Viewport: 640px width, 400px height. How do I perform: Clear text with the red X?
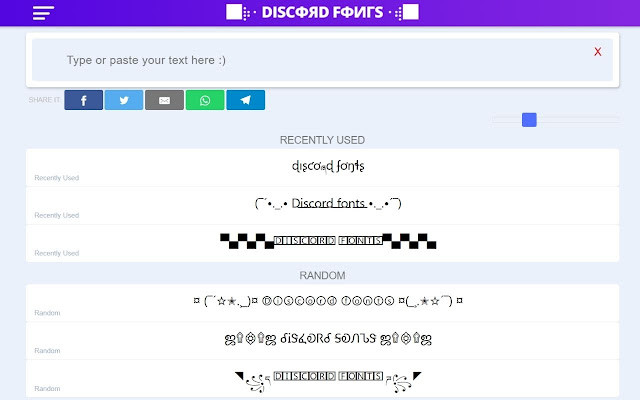pyautogui.click(x=598, y=52)
